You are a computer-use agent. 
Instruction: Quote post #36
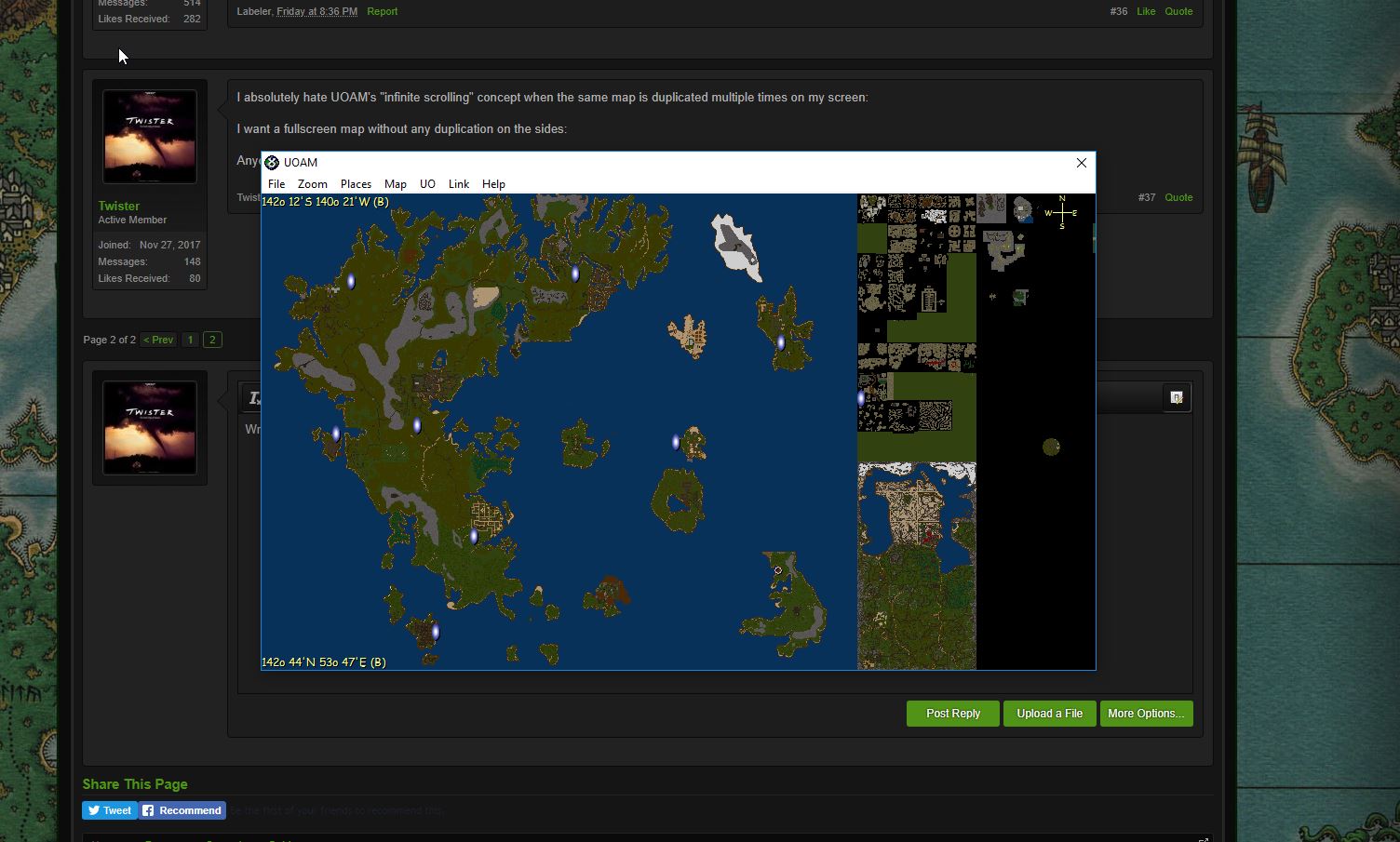point(1178,11)
